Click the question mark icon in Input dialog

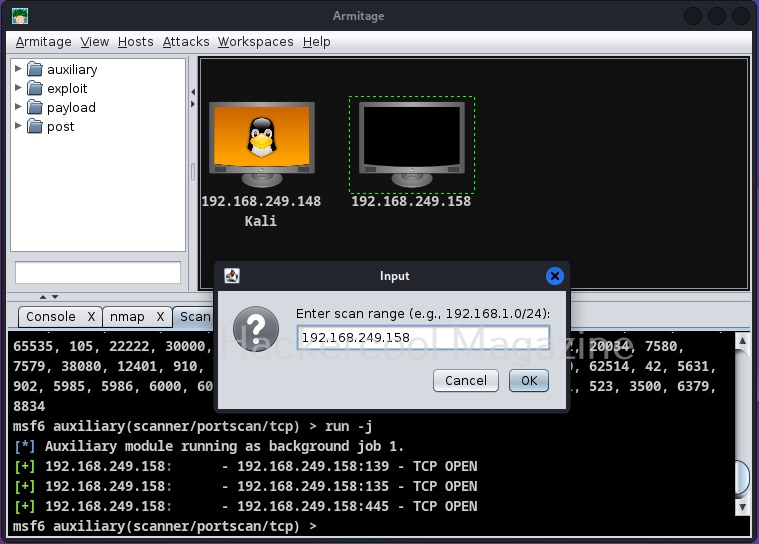point(256,329)
